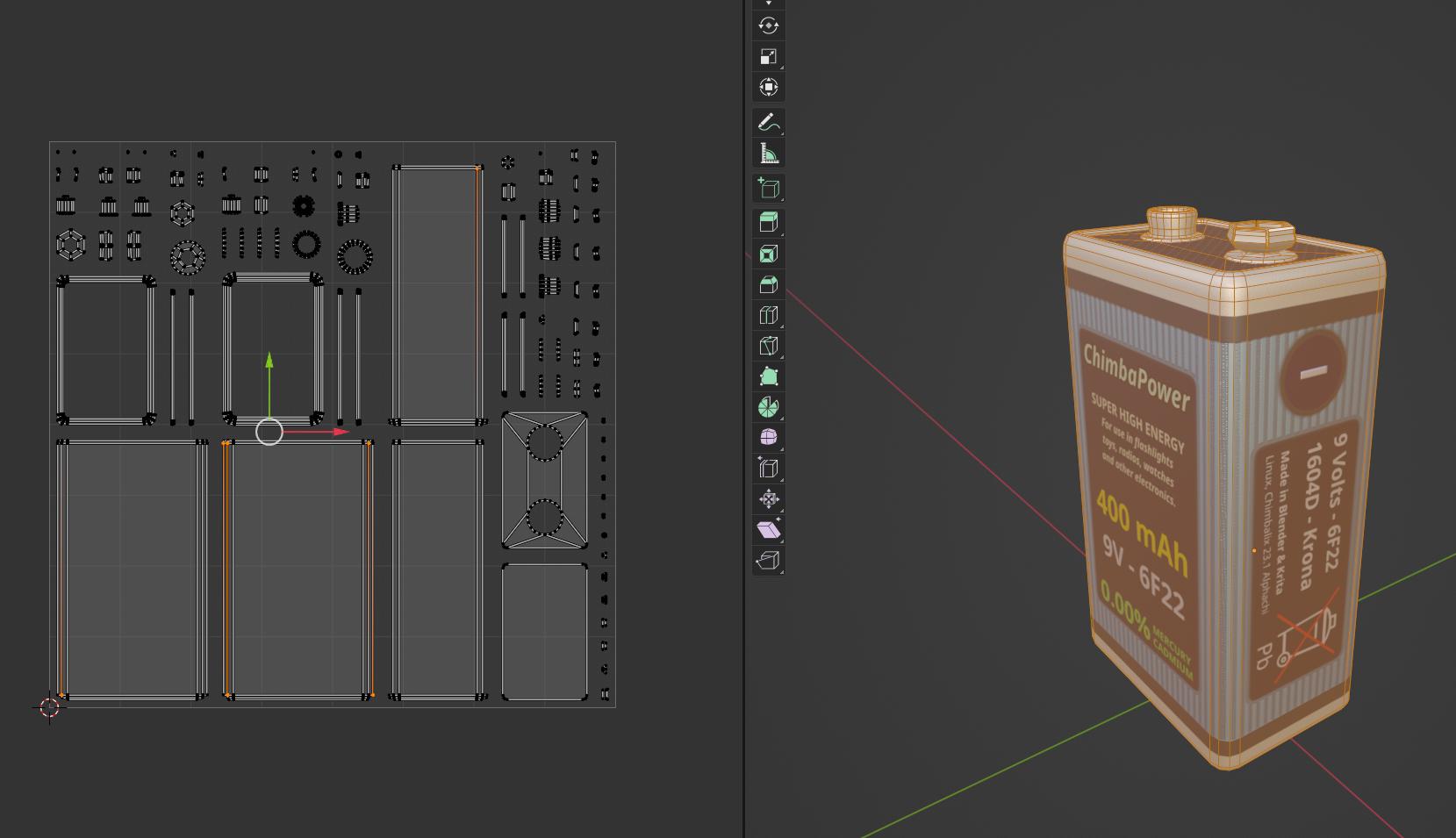Activate the Annotate pencil tool
This screenshot has height=838, width=1456.
pyautogui.click(x=768, y=122)
